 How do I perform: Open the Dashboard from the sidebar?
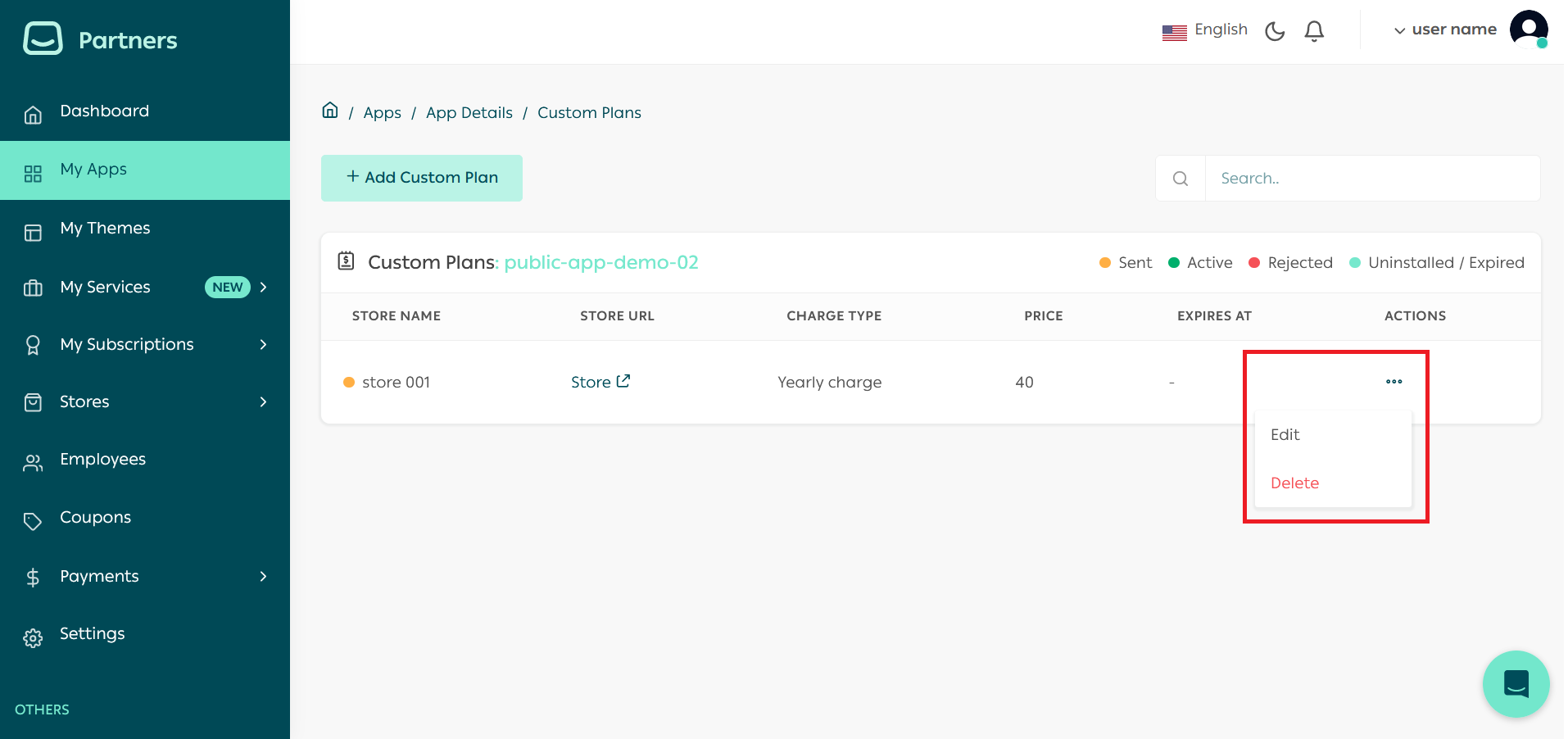pyautogui.click(x=104, y=111)
